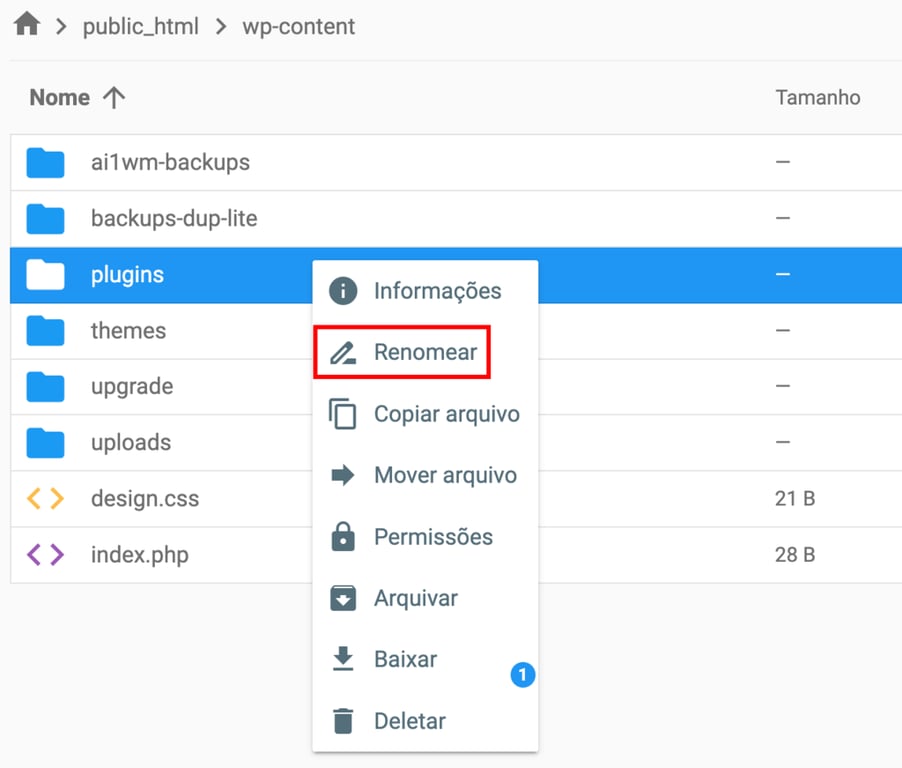902x768 pixels.
Task: Click the Arquivar archive icon
Action: 345,598
